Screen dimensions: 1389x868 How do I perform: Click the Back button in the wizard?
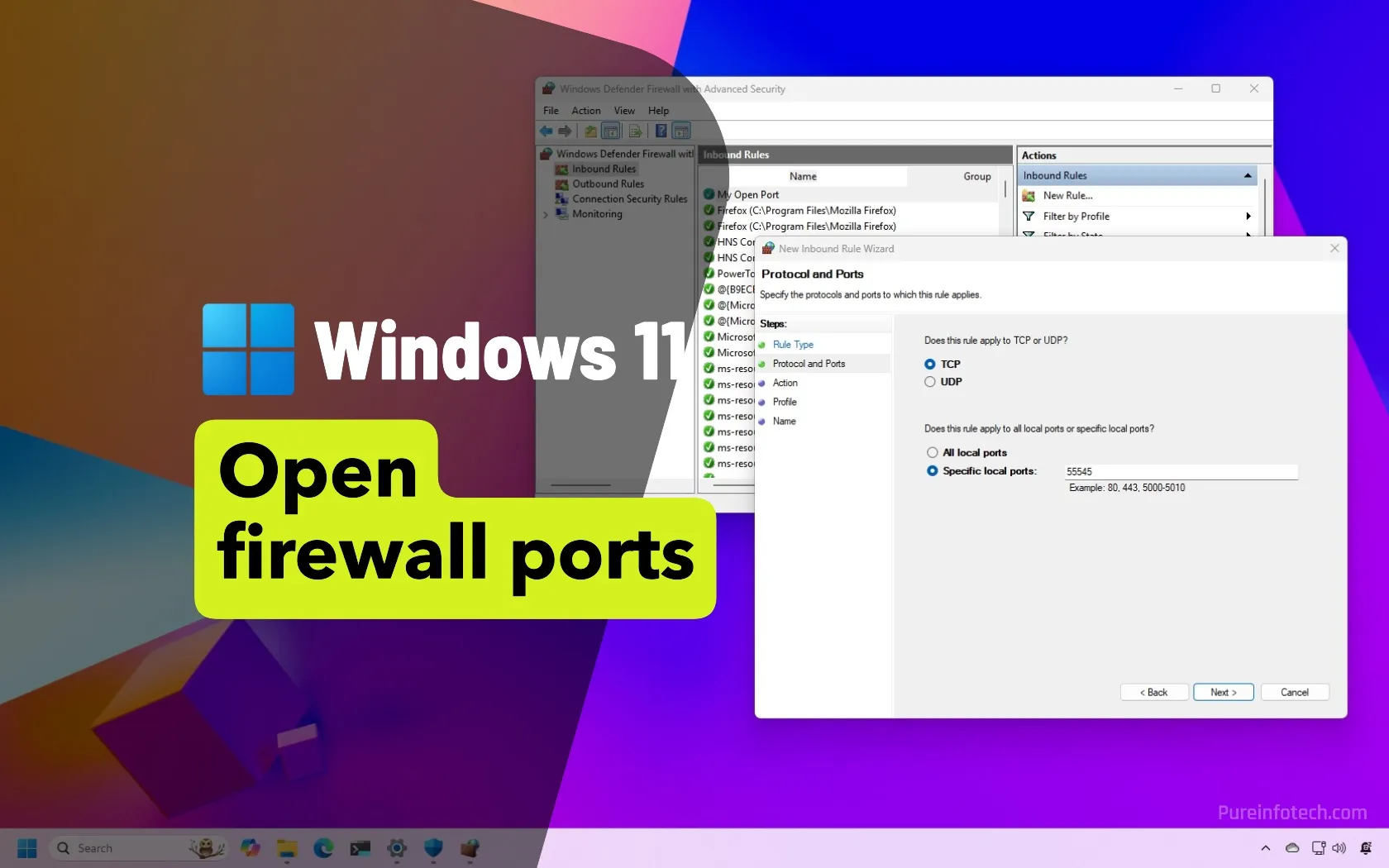pyautogui.click(x=1154, y=693)
